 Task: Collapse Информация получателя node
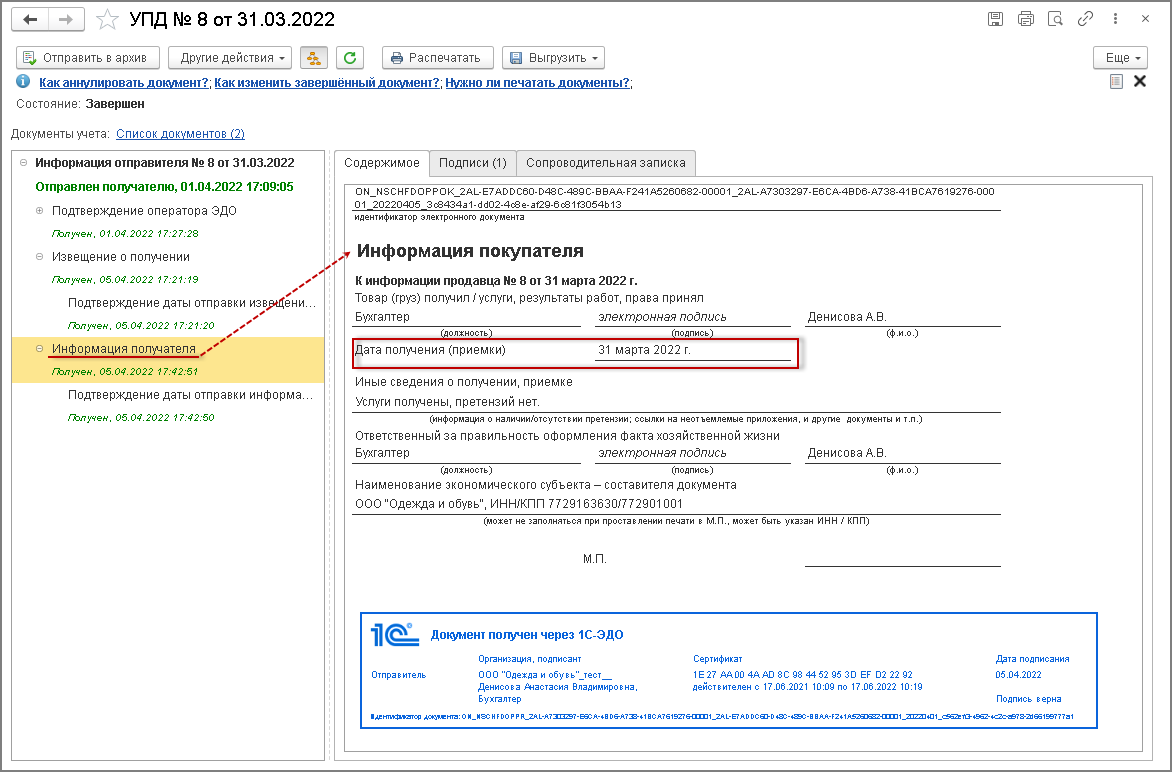(40, 348)
